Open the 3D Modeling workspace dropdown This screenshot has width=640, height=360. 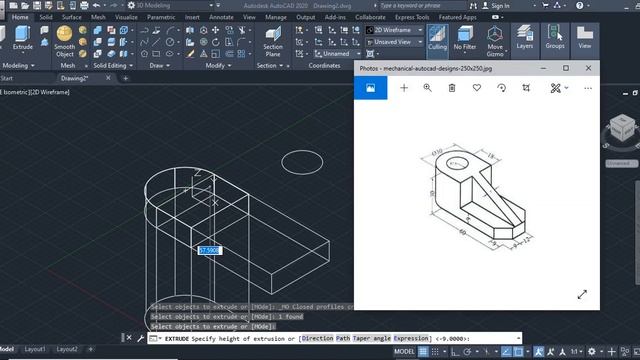click(x=171, y=5)
